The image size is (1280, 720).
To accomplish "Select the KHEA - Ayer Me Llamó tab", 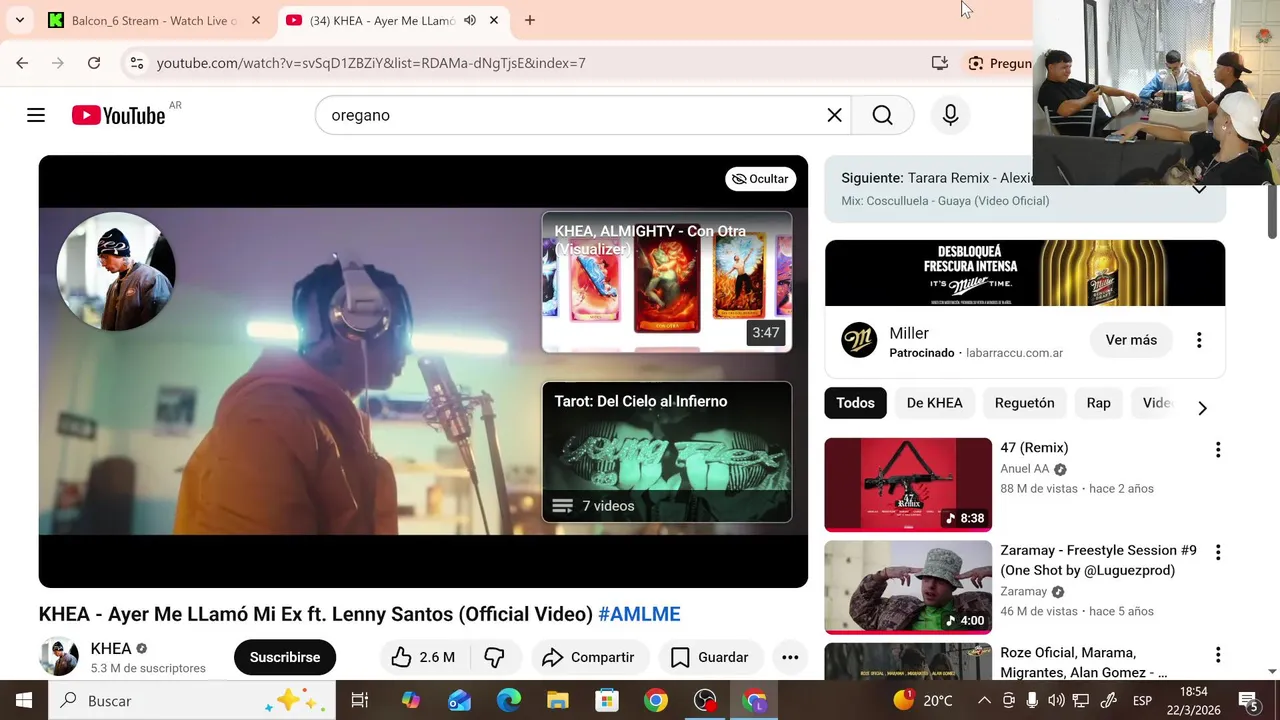I will click(380, 20).
